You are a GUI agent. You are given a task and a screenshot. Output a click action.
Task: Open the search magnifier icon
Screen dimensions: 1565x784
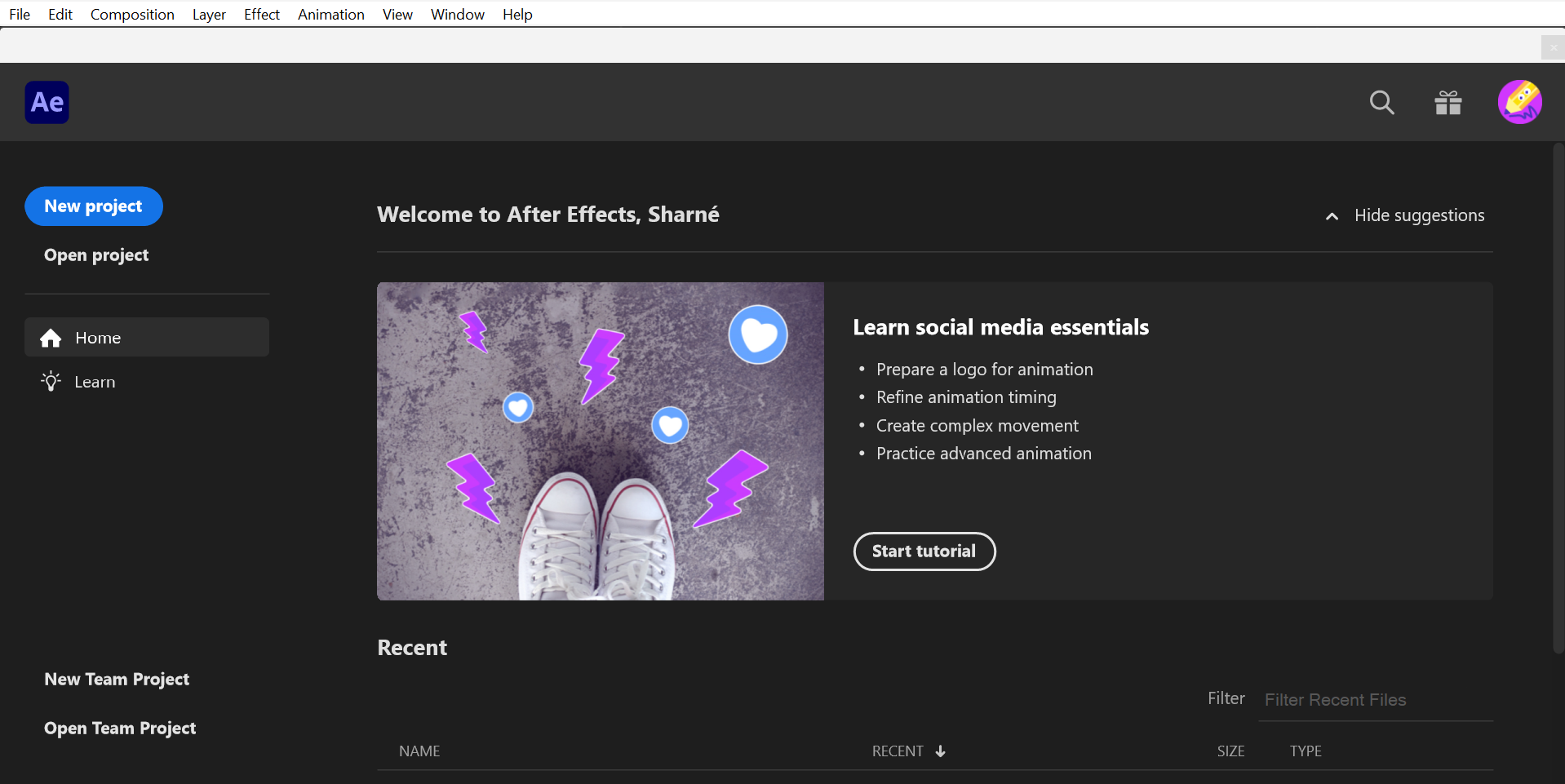[x=1381, y=103]
